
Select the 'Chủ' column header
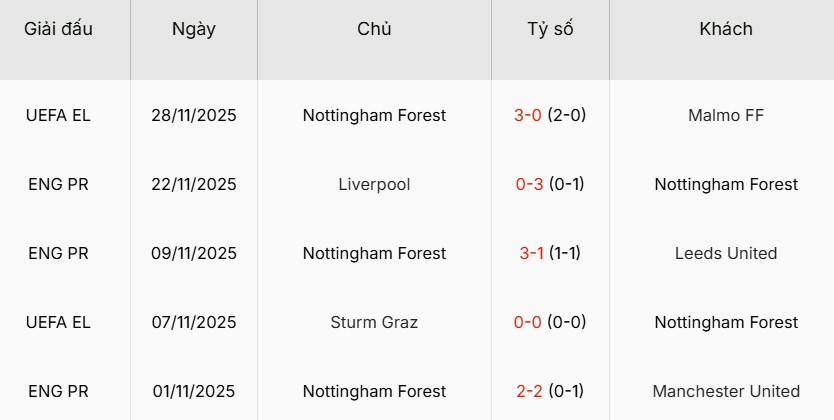coord(374,29)
